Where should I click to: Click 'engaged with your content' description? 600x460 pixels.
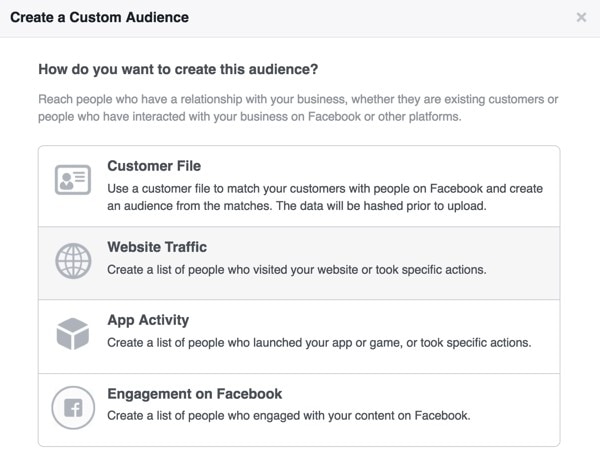(288, 415)
